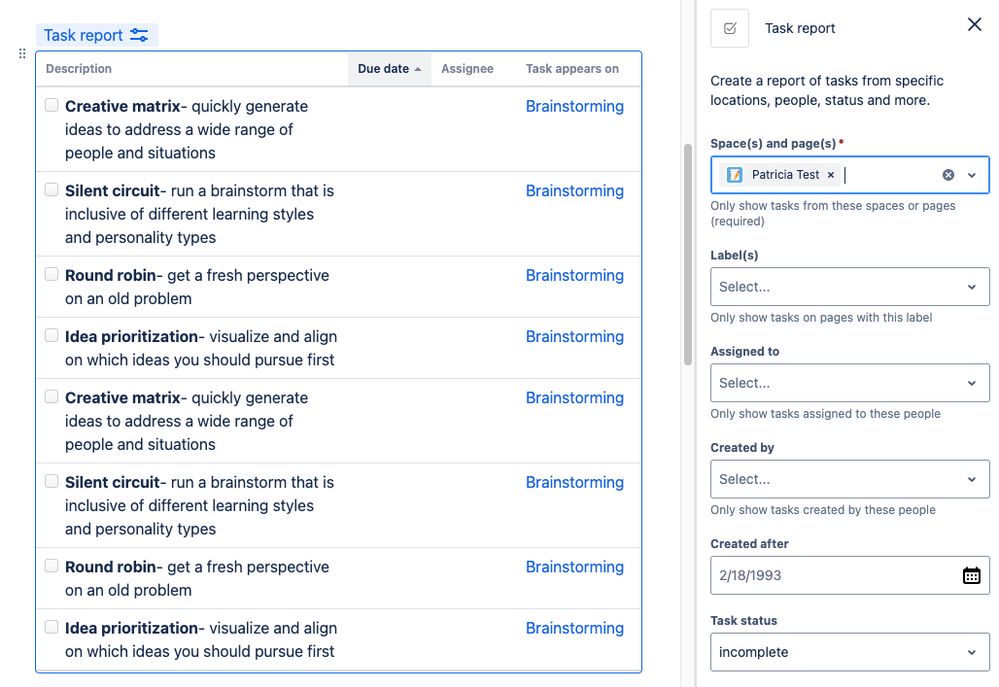Remove the Patricia Test tag

[830, 175]
